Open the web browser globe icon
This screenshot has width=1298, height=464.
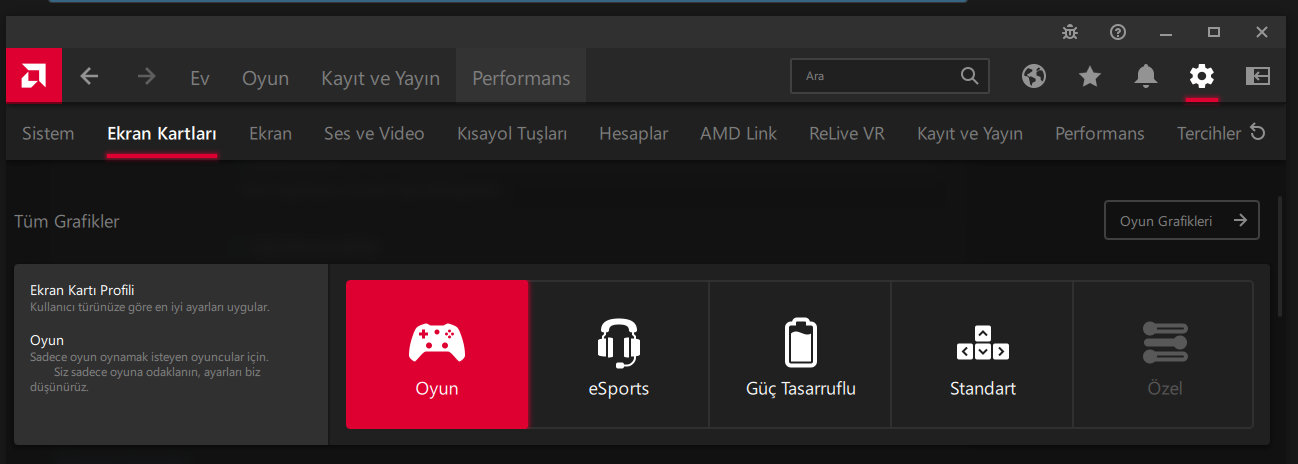(1034, 76)
